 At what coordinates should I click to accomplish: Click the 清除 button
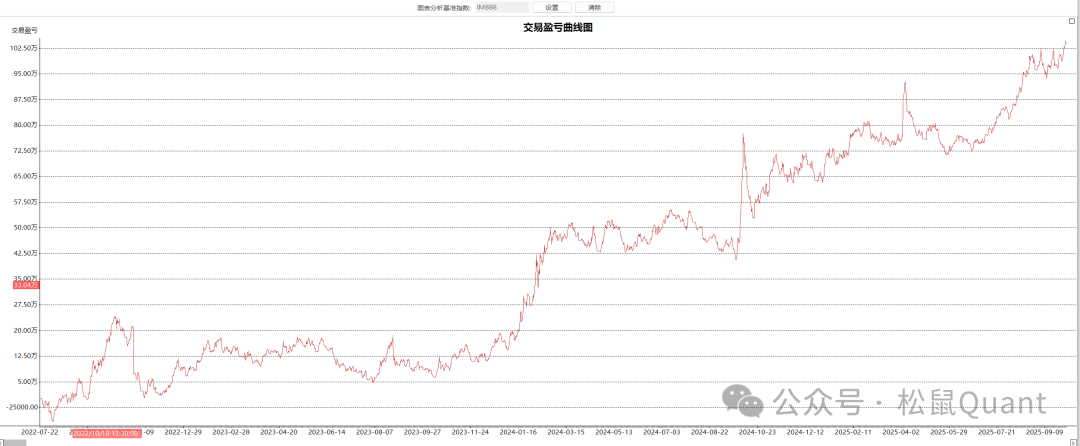tap(595, 7)
